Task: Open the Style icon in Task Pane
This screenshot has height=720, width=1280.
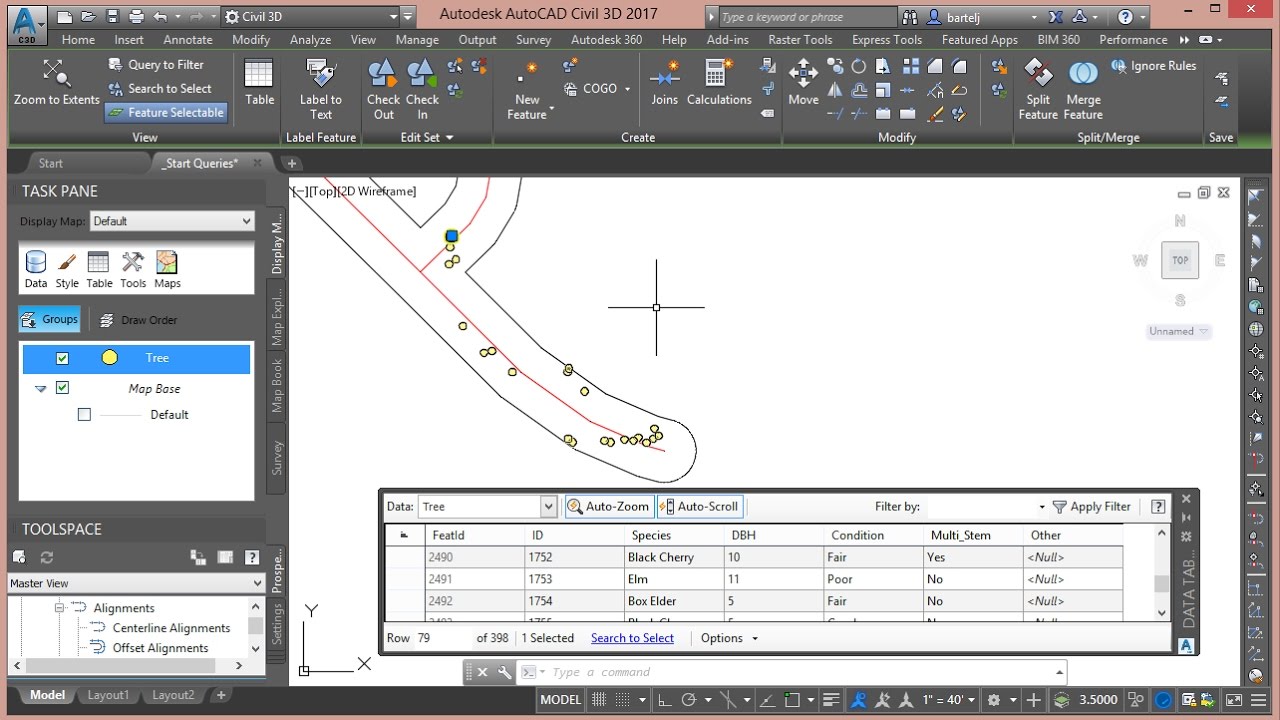Action: [67, 270]
